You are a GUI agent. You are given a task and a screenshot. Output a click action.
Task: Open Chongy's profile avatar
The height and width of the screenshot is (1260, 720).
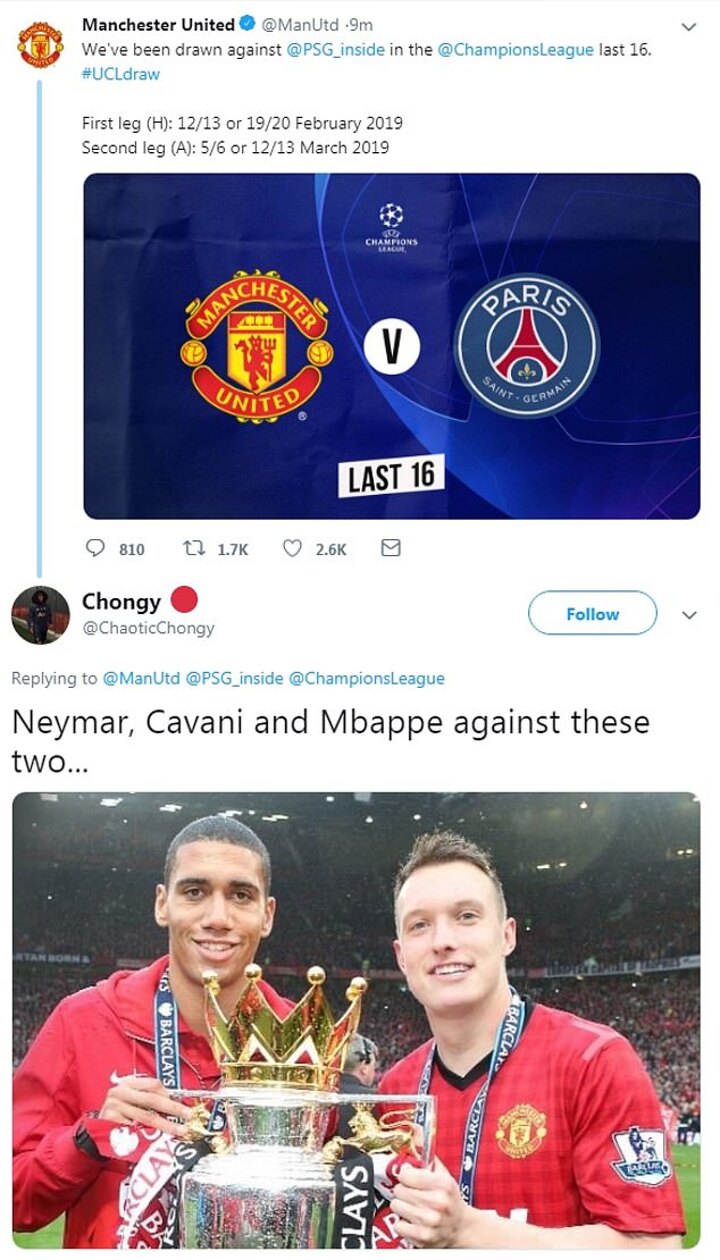click(x=40, y=614)
